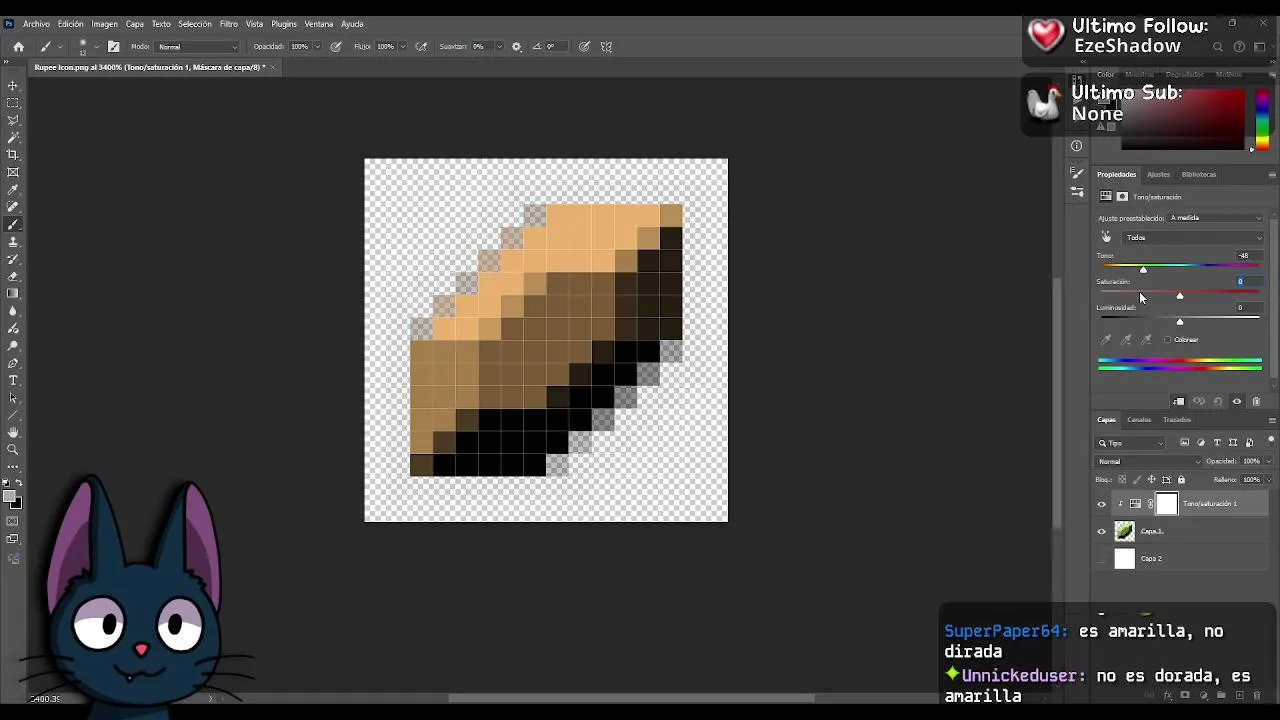Toggle layer filter on/off switch
Image resolution: width=1280 pixels, height=720 pixels.
click(1271, 440)
